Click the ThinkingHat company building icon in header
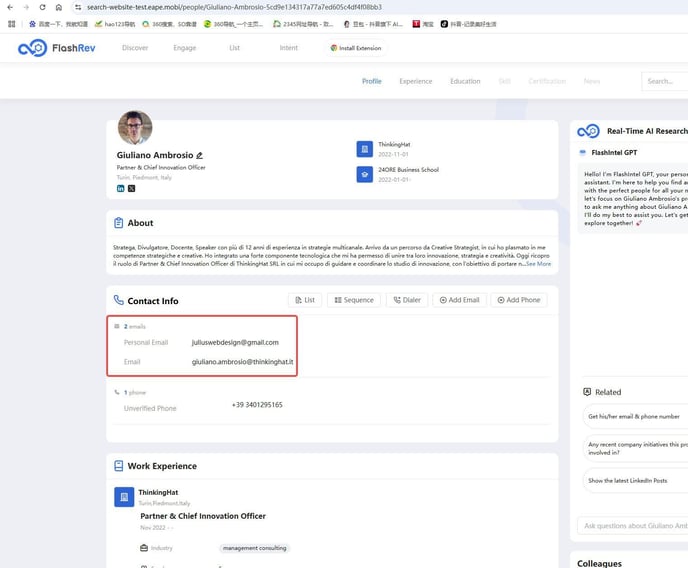This screenshot has width=688, height=568. coord(365,149)
